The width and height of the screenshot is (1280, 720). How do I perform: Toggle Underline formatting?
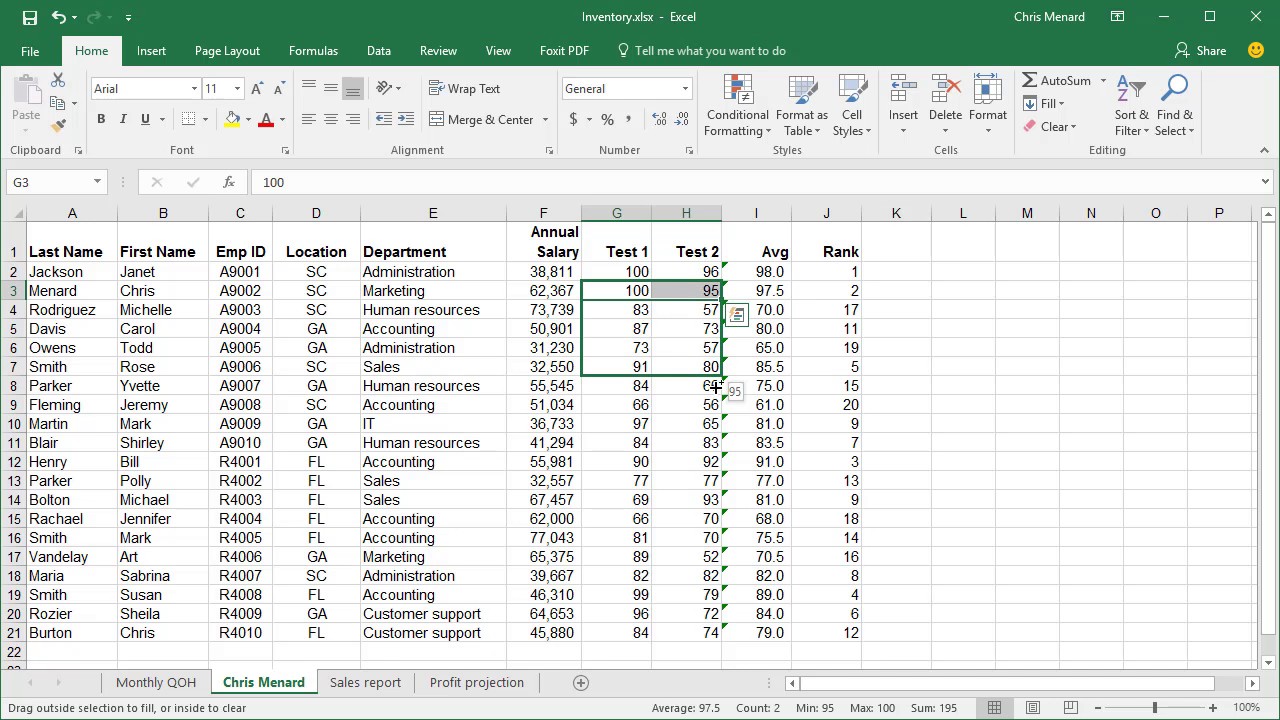[145, 119]
